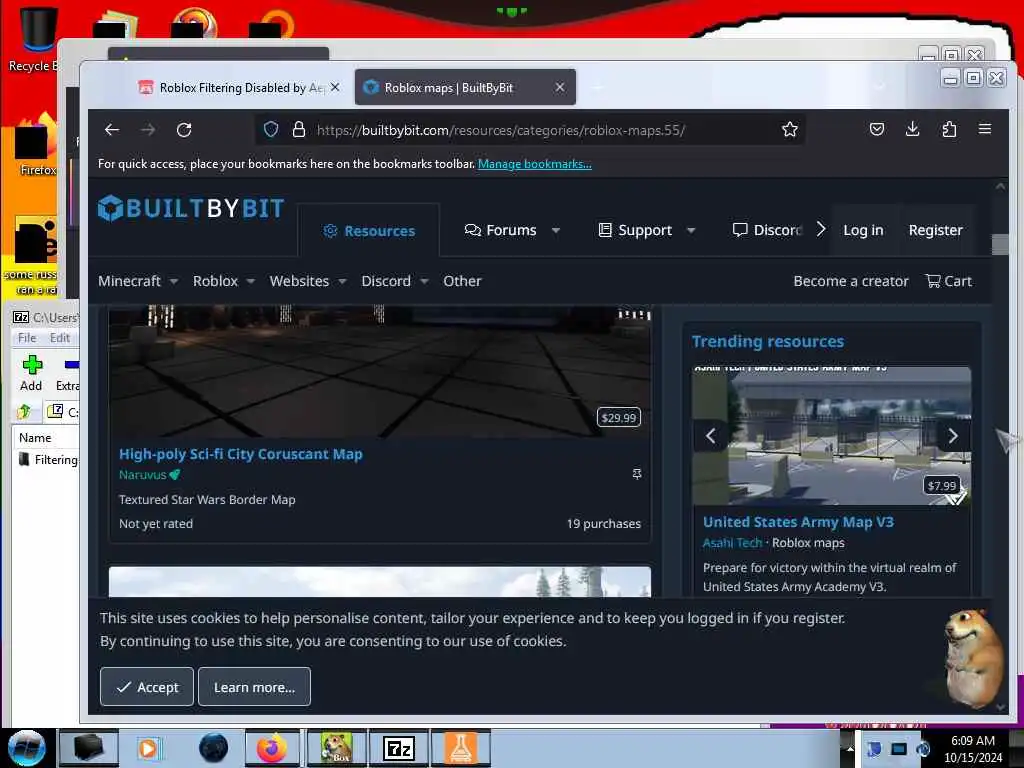Click the pin icon on Coruscant Map card

click(637, 474)
